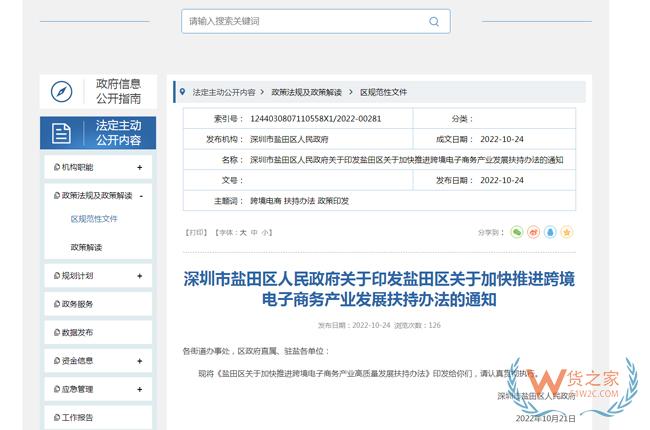
Task: Click the search magnifier icon
Action: [x=434, y=22]
